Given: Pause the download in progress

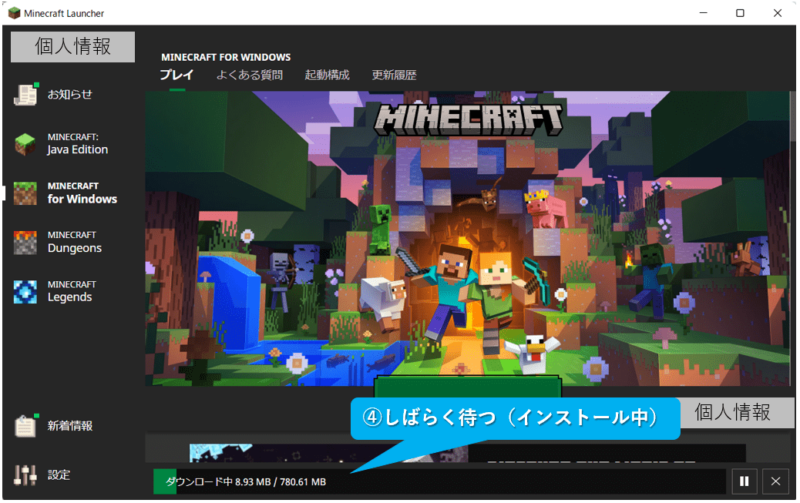Looking at the screenshot, I should tap(744, 482).
